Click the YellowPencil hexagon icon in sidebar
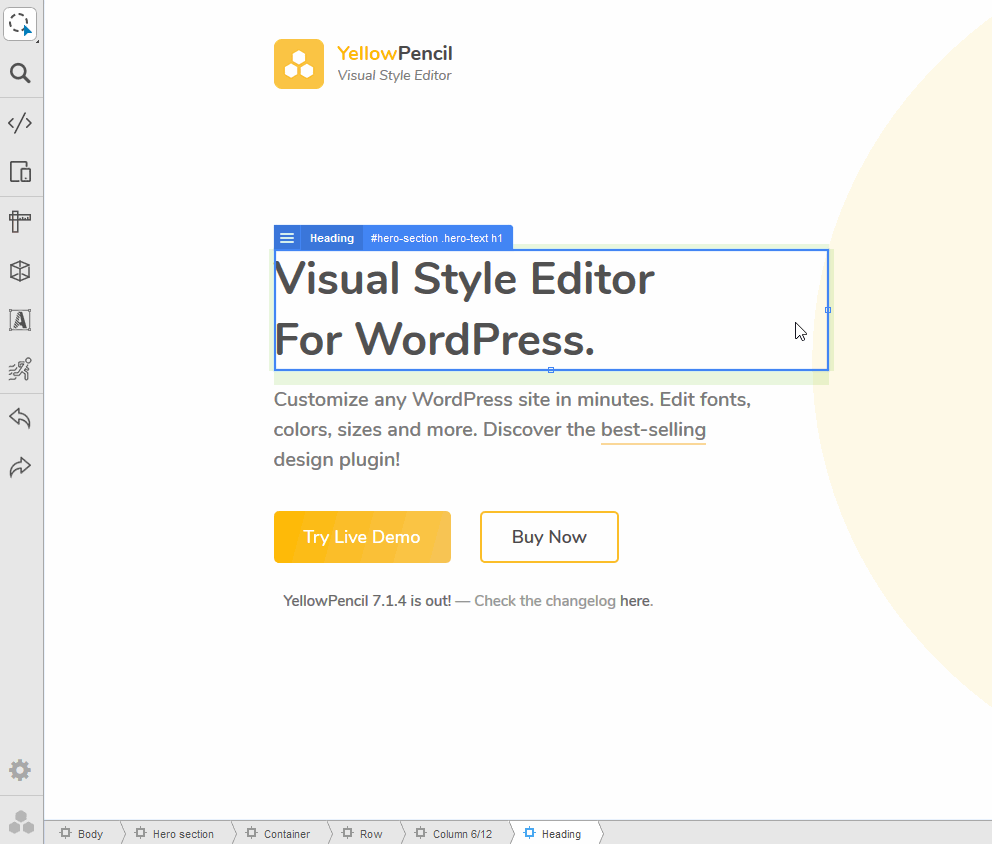Image resolution: width=992 pixels, height=844 pixels. [22, 822]
